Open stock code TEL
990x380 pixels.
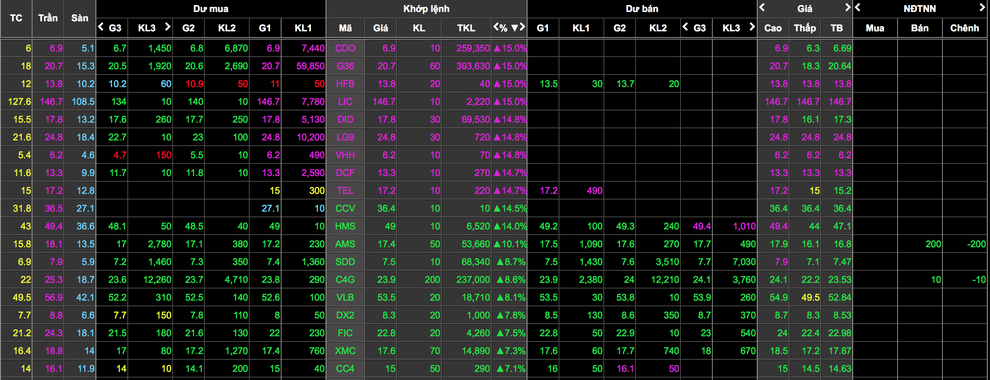[x=345, y=190]
